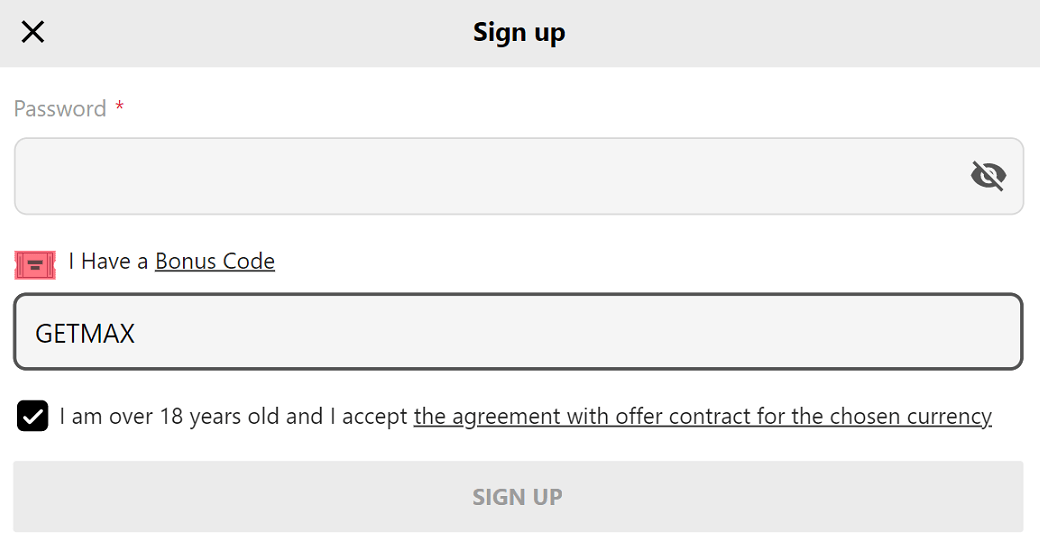Open the underlined Bonus Code link
This screenshot has width=1040, height=553.
(x=215, y=261)
